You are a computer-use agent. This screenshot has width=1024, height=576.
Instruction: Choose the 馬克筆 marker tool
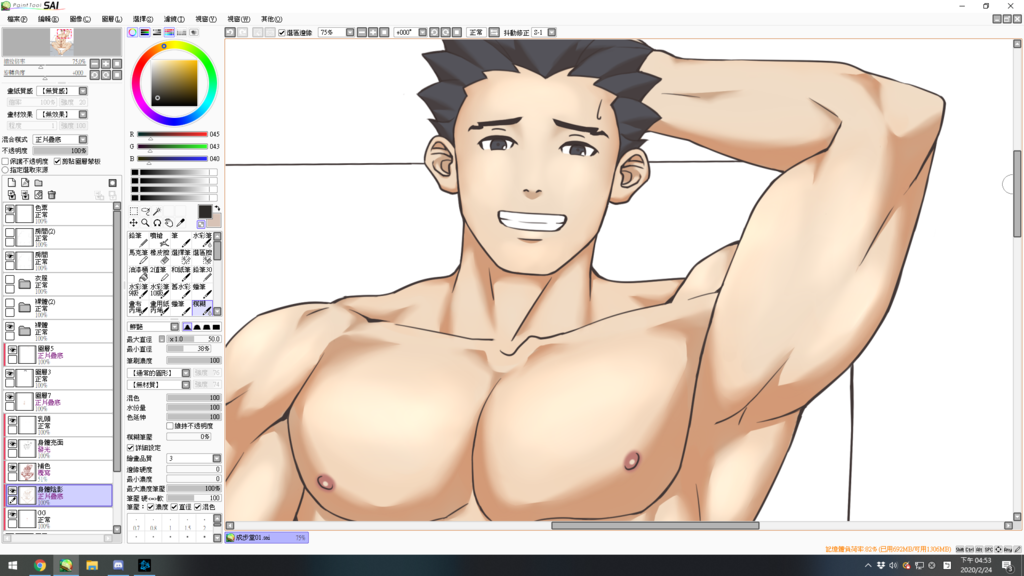138,257
